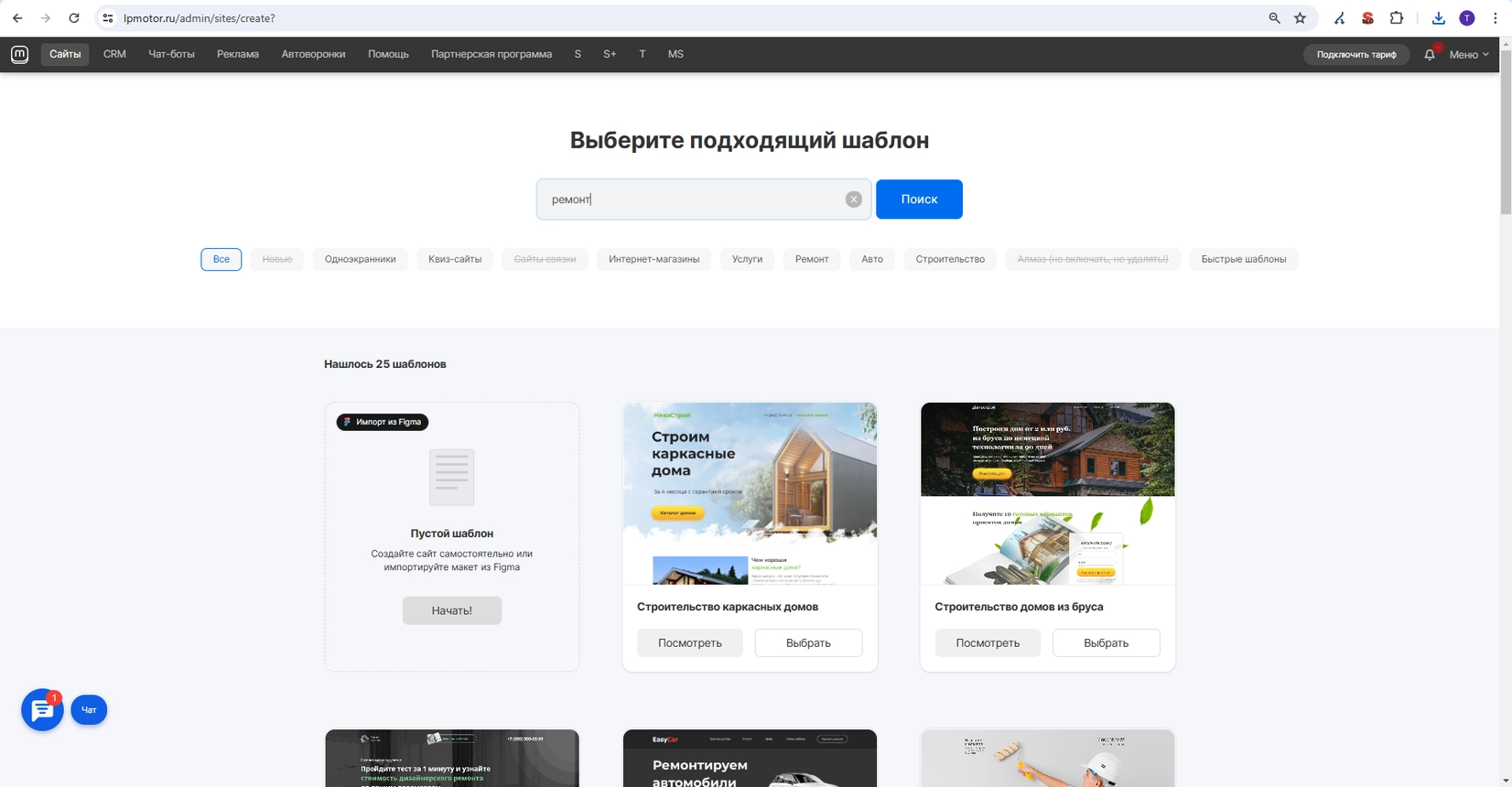Open browser downloads icon
The image size is (1512, 787).
point(1438,18)
